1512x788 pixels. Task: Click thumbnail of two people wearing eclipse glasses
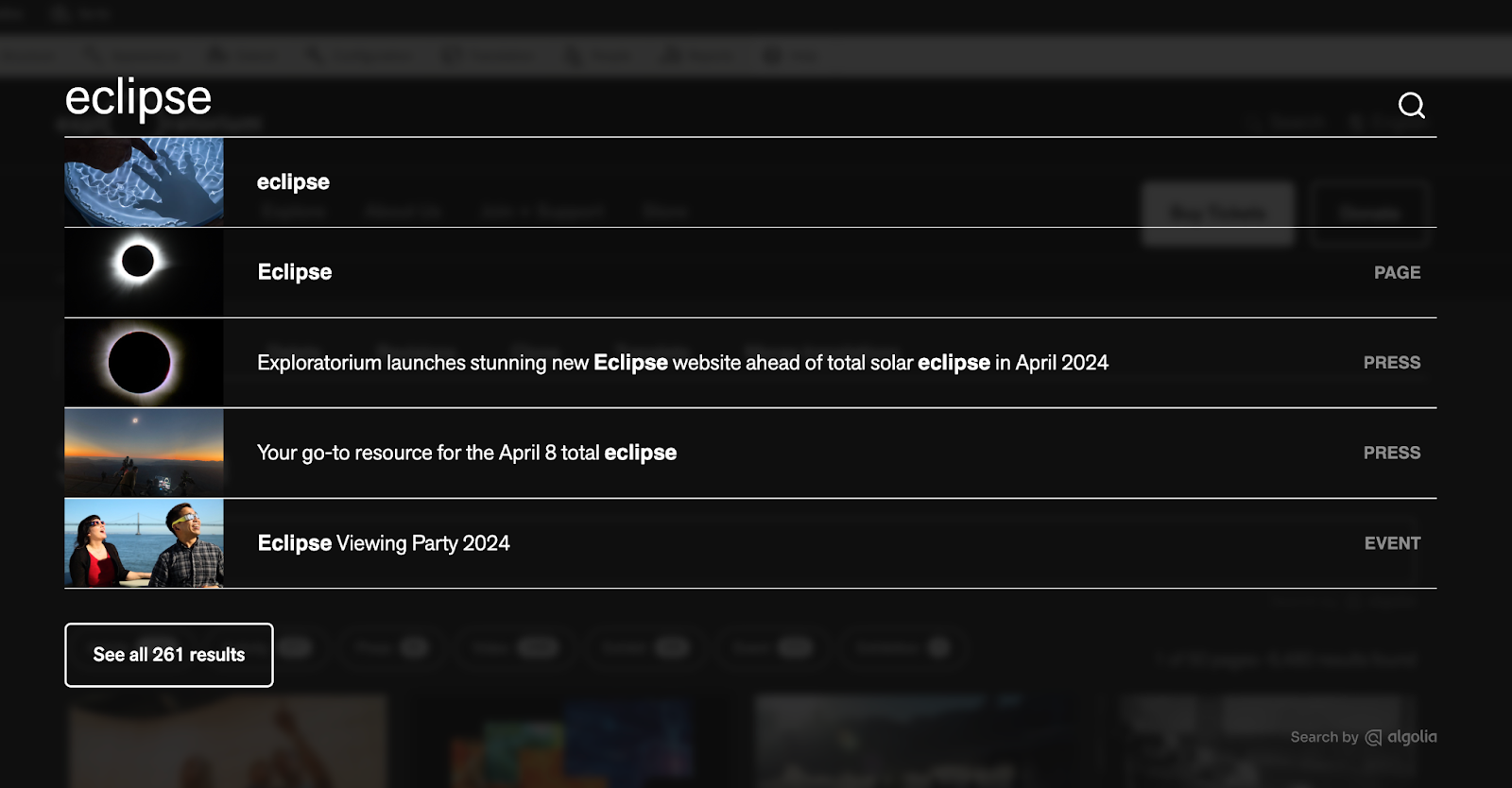(145, 543)
